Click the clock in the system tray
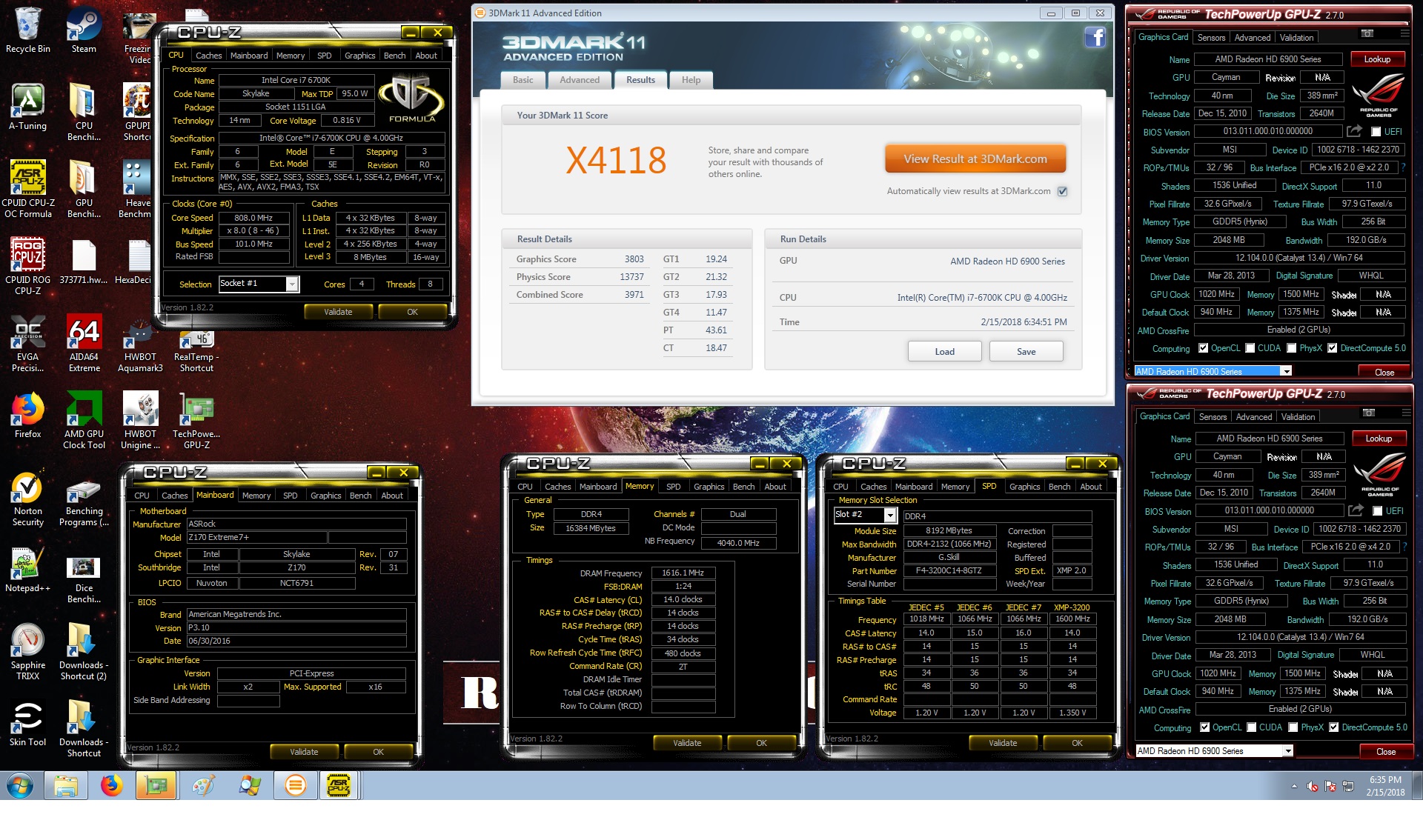The width and height of the screenshot is (1423, 840). (1385, 786)
